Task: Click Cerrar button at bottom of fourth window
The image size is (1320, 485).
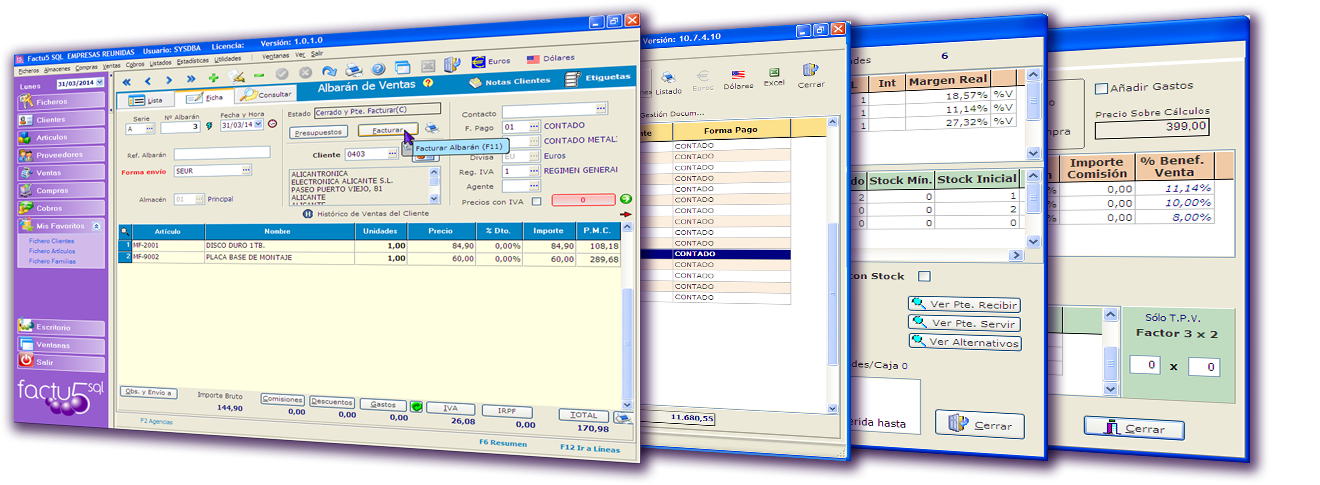Action: (1134, 429)
